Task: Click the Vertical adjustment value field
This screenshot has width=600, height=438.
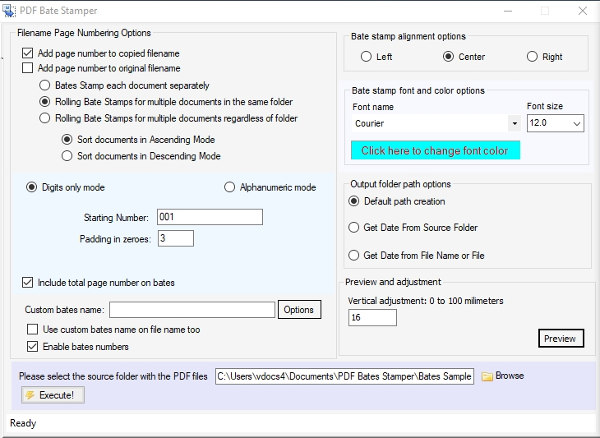Action: [372, 317]
